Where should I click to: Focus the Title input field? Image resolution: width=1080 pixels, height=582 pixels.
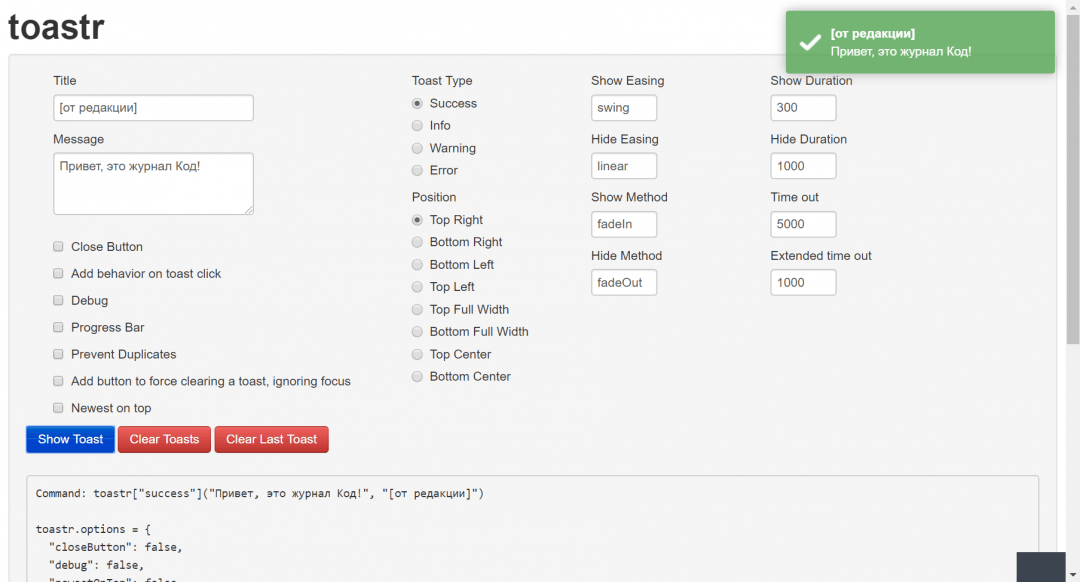153,108
